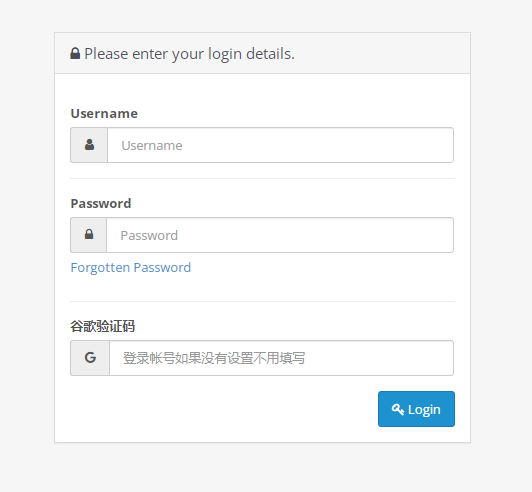Click the key icon on the Login button
Viewport: 532px width, 492px height.
398,409
